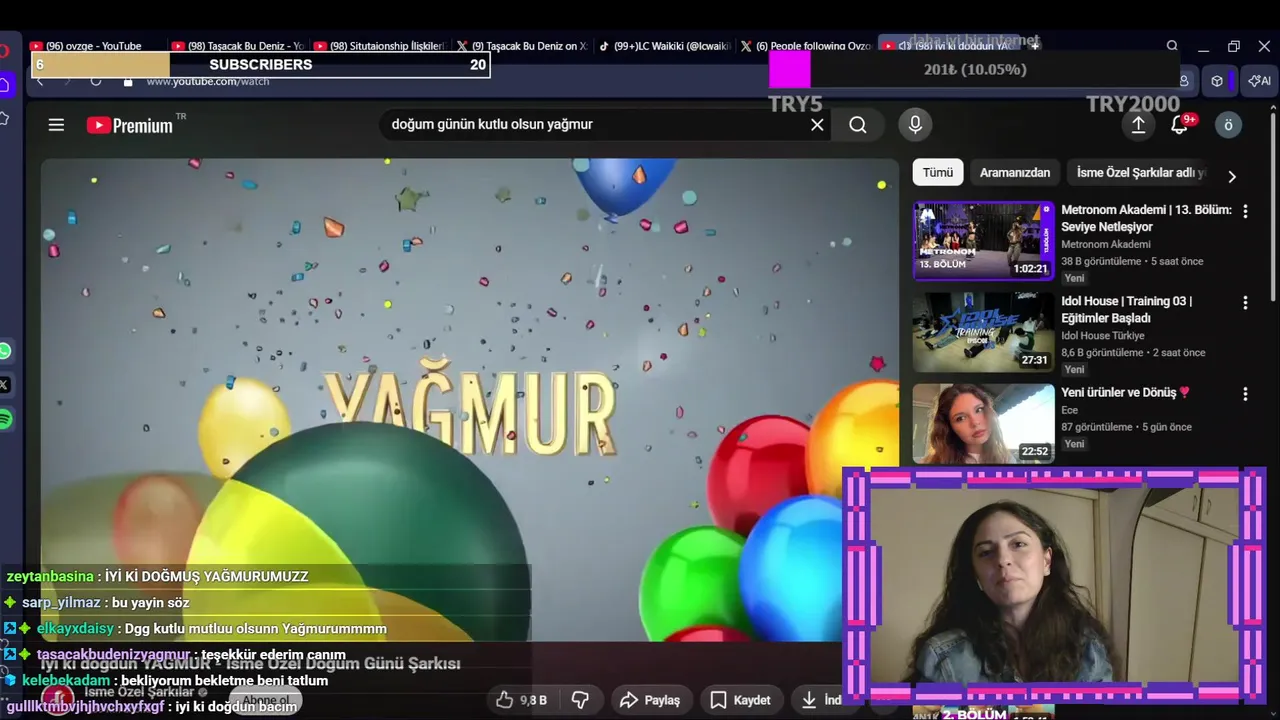1280x720 pixels.
Task: Clear the YouTube search box text
Action: tap(817, 125)
